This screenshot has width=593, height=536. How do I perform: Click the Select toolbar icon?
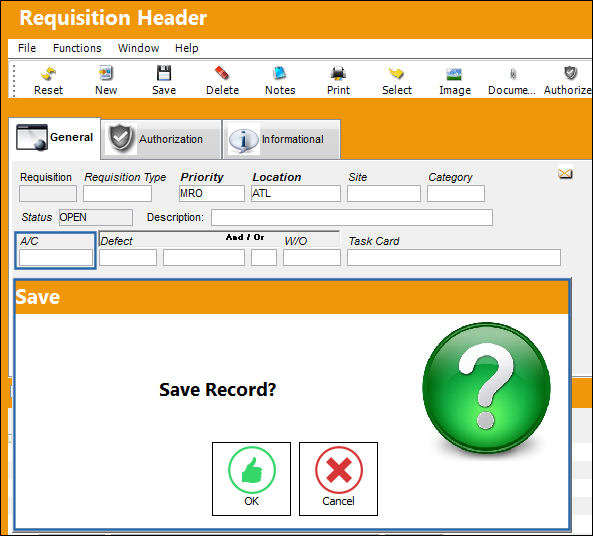[396, 80]
